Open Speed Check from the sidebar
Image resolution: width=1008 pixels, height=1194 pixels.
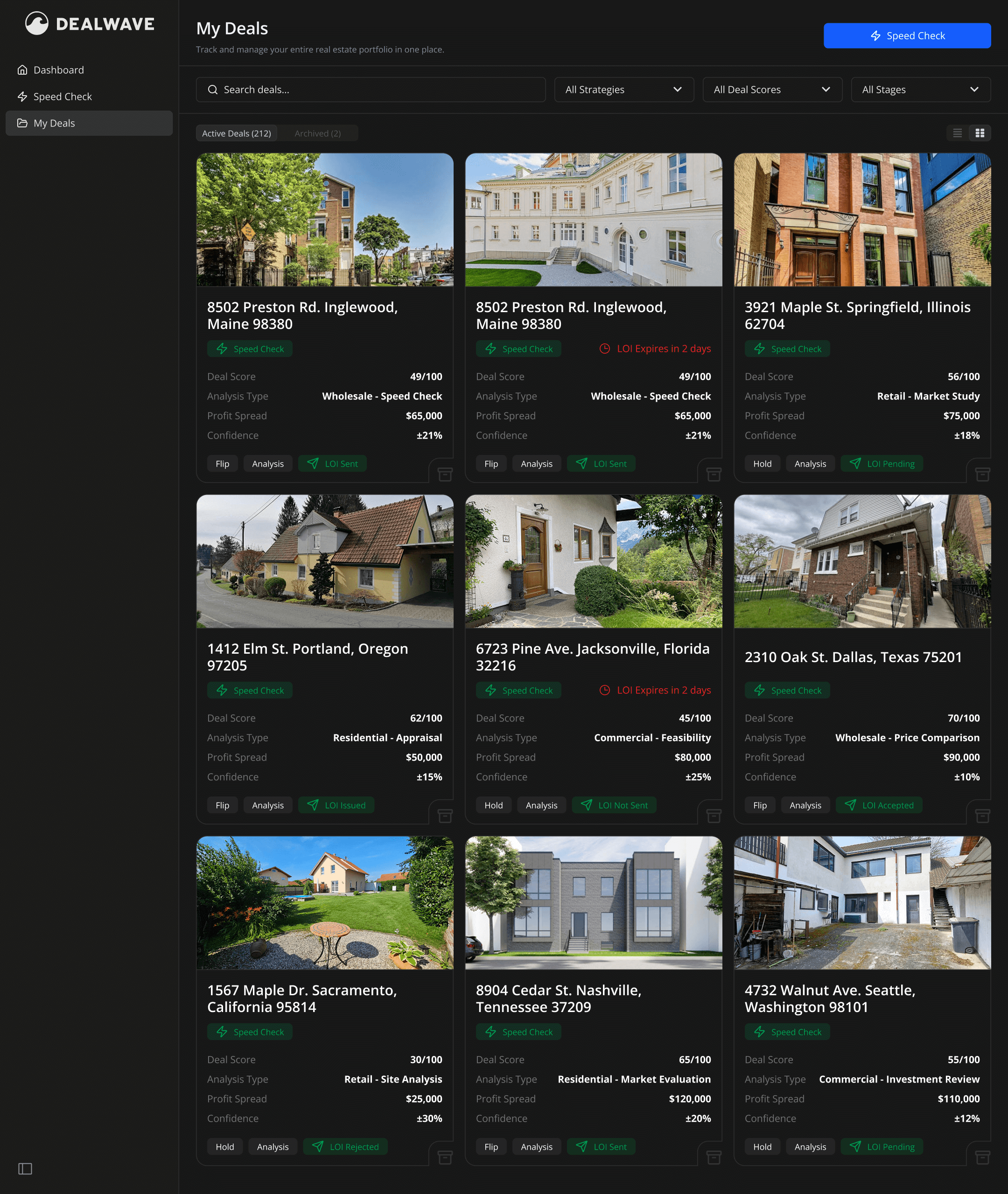pos(62,96)
